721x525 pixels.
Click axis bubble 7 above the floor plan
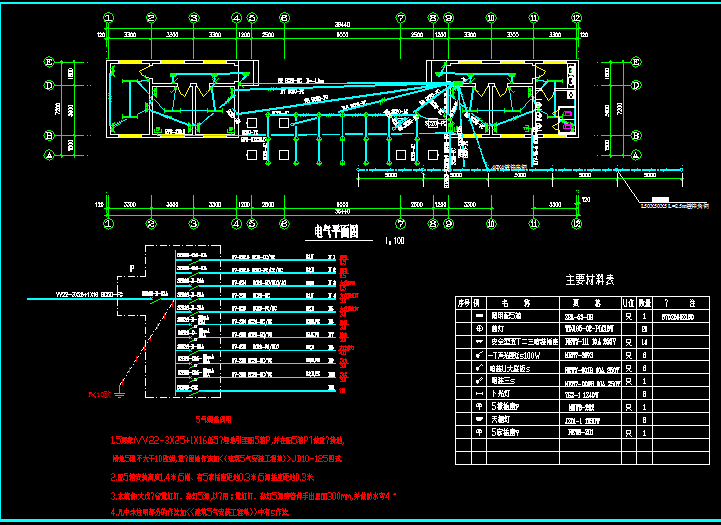[x=401, y=18]
